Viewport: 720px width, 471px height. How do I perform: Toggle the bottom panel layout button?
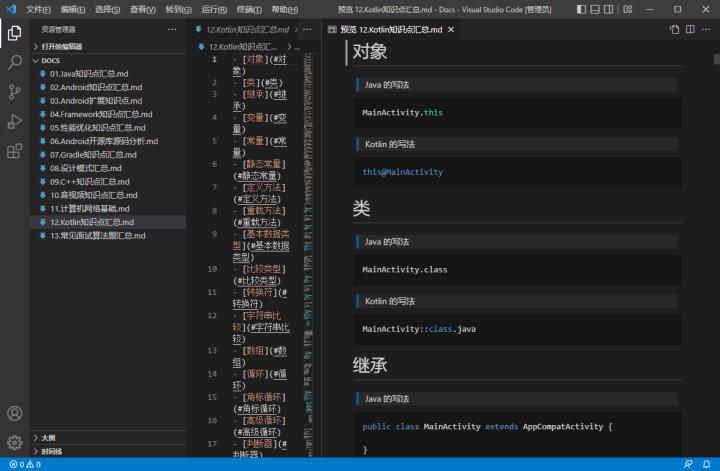(595, 8)
